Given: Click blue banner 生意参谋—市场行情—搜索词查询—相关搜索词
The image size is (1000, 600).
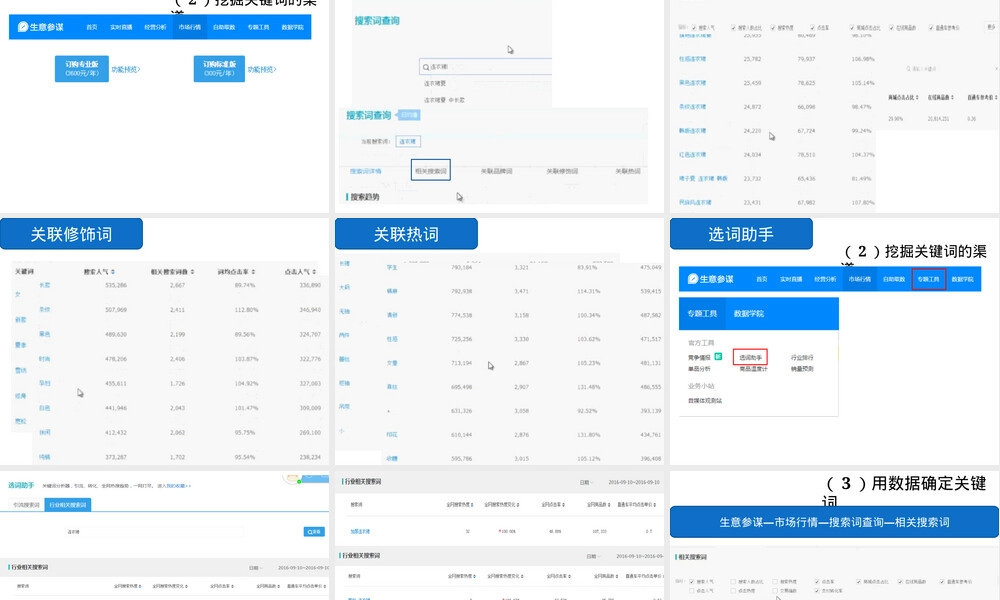Looking at the screenshot, I should (x=834, y=522).
